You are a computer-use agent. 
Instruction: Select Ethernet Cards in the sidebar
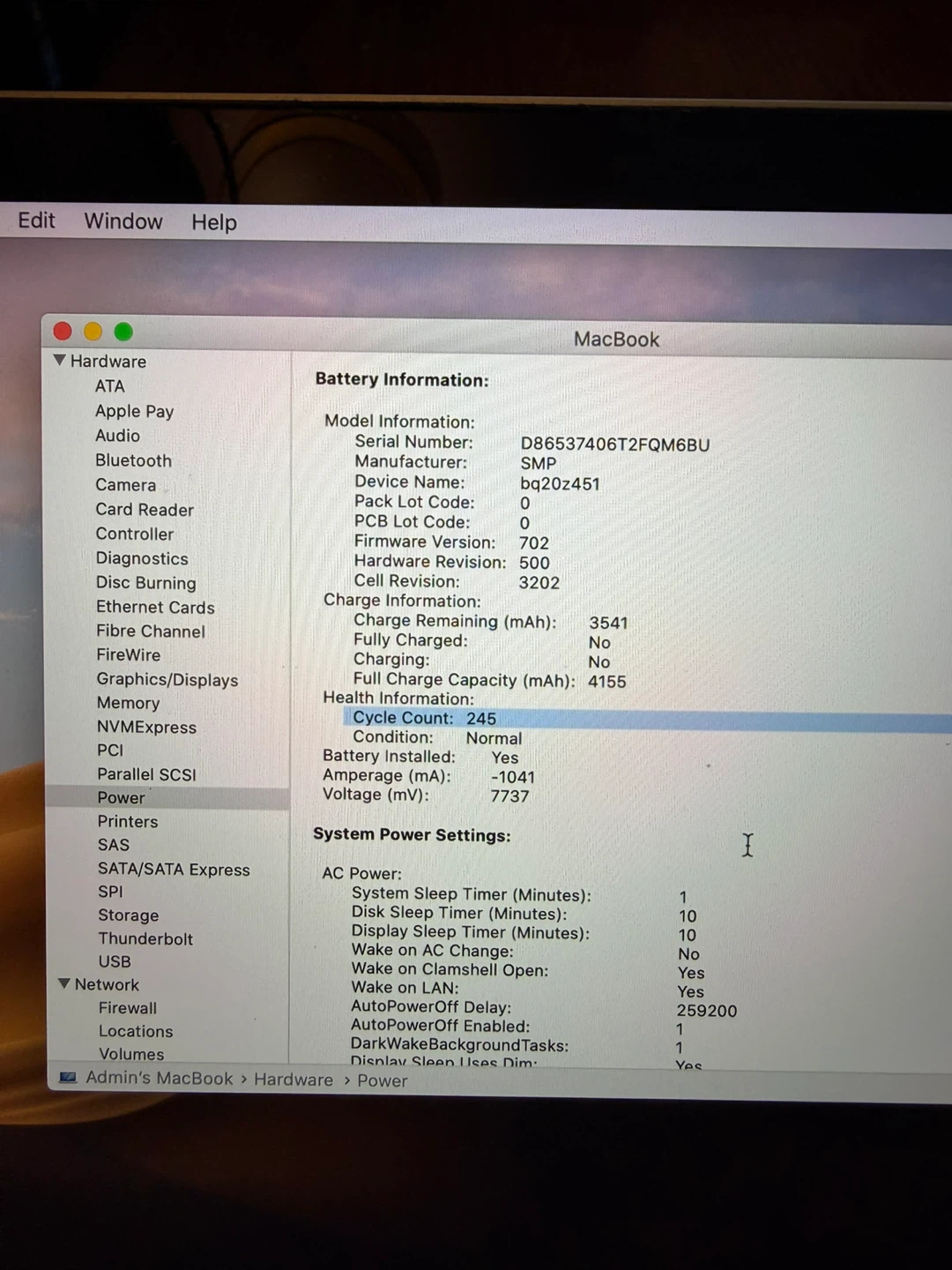[155, 608]
